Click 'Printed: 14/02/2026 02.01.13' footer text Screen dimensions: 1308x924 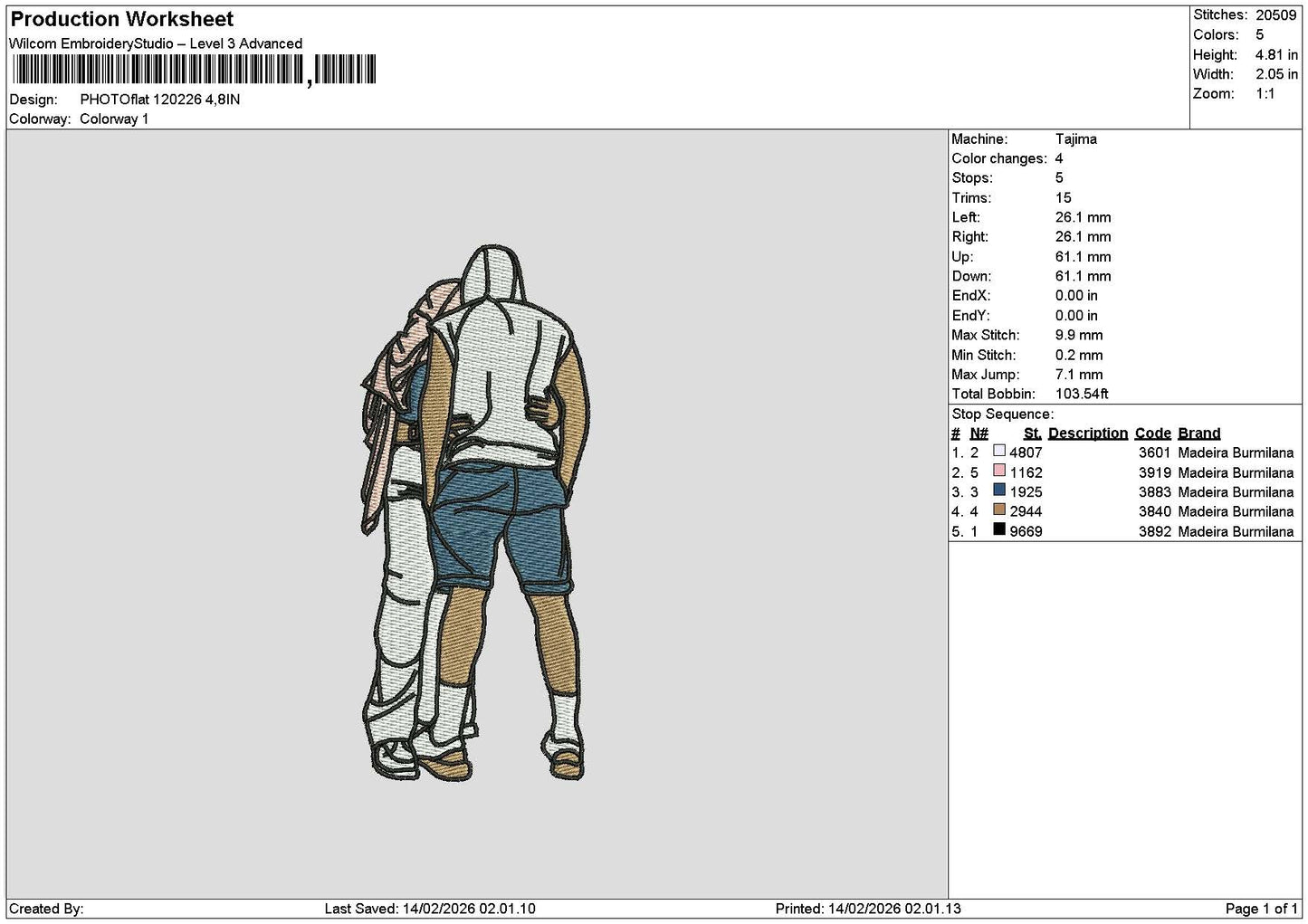pyautogui.click(x=868, y=909)
